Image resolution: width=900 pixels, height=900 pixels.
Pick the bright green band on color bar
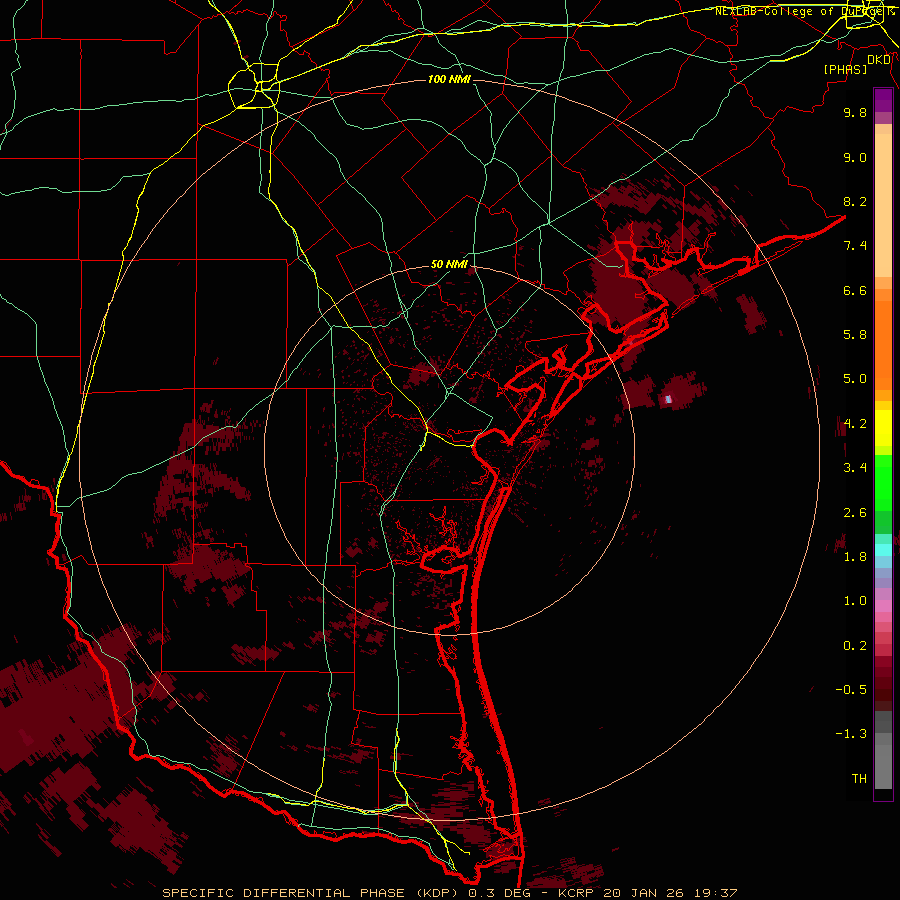[883, 482]
